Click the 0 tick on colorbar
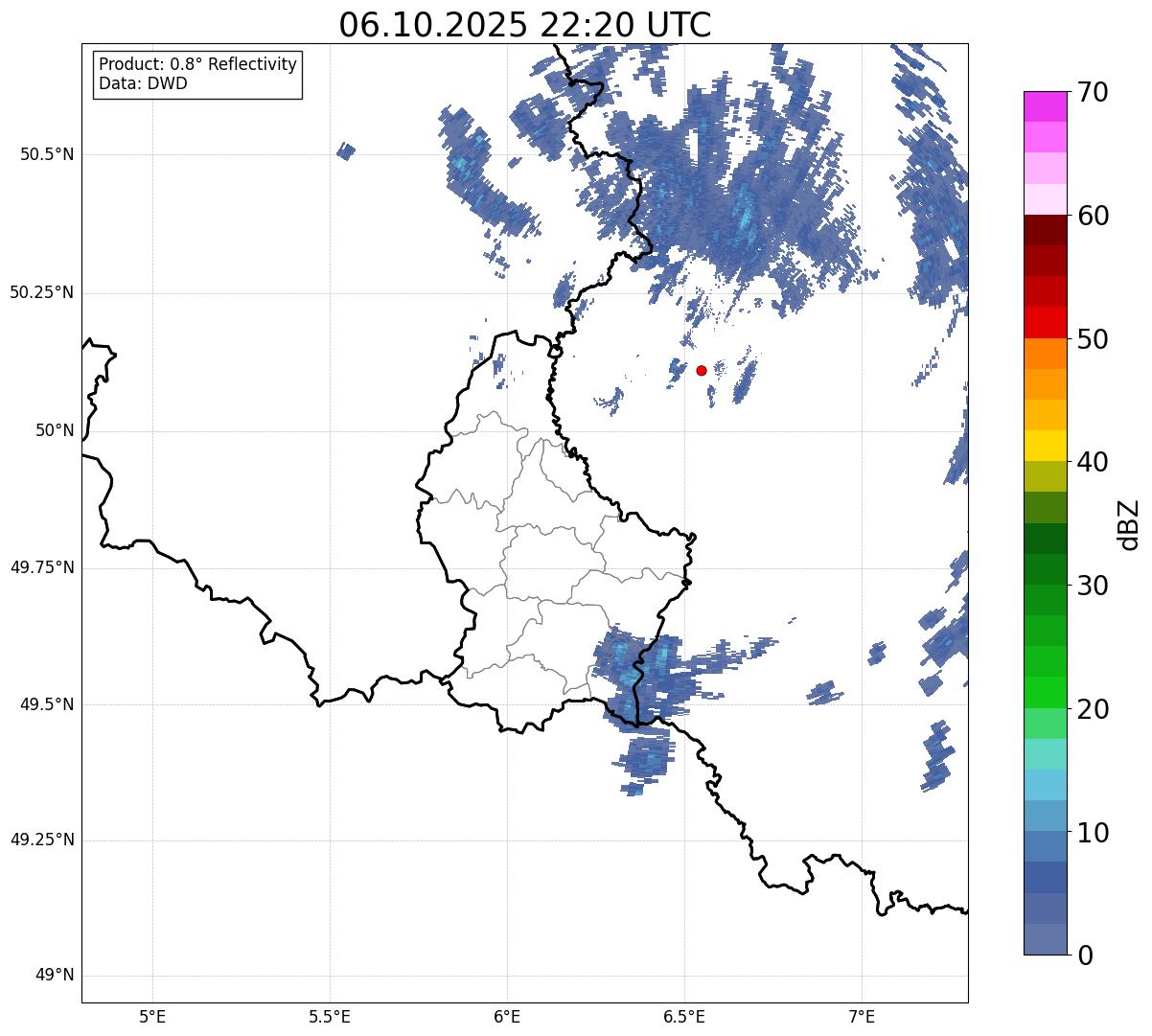The image size is (1152, 1036). click(1085, 955)
